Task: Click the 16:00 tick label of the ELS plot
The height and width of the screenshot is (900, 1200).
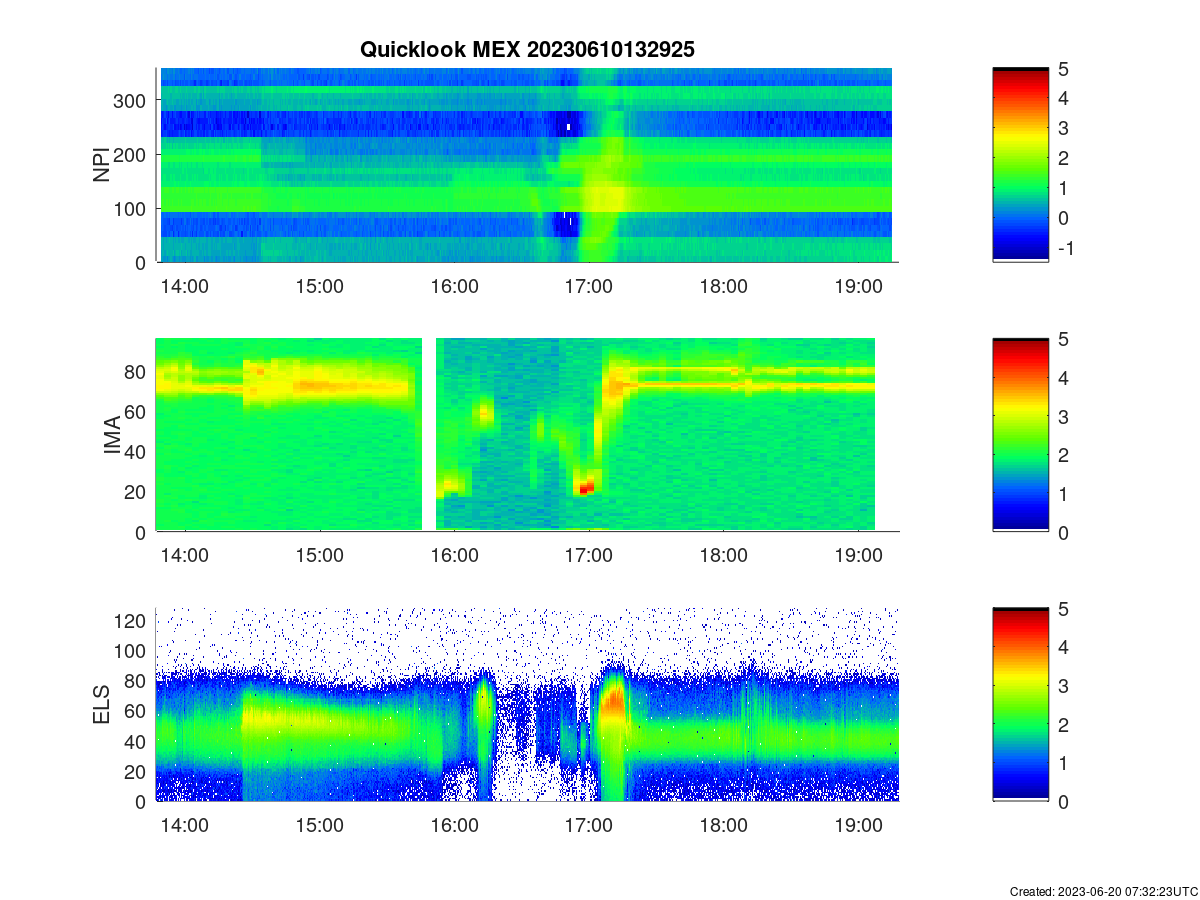Action: (x=455, y=826)
